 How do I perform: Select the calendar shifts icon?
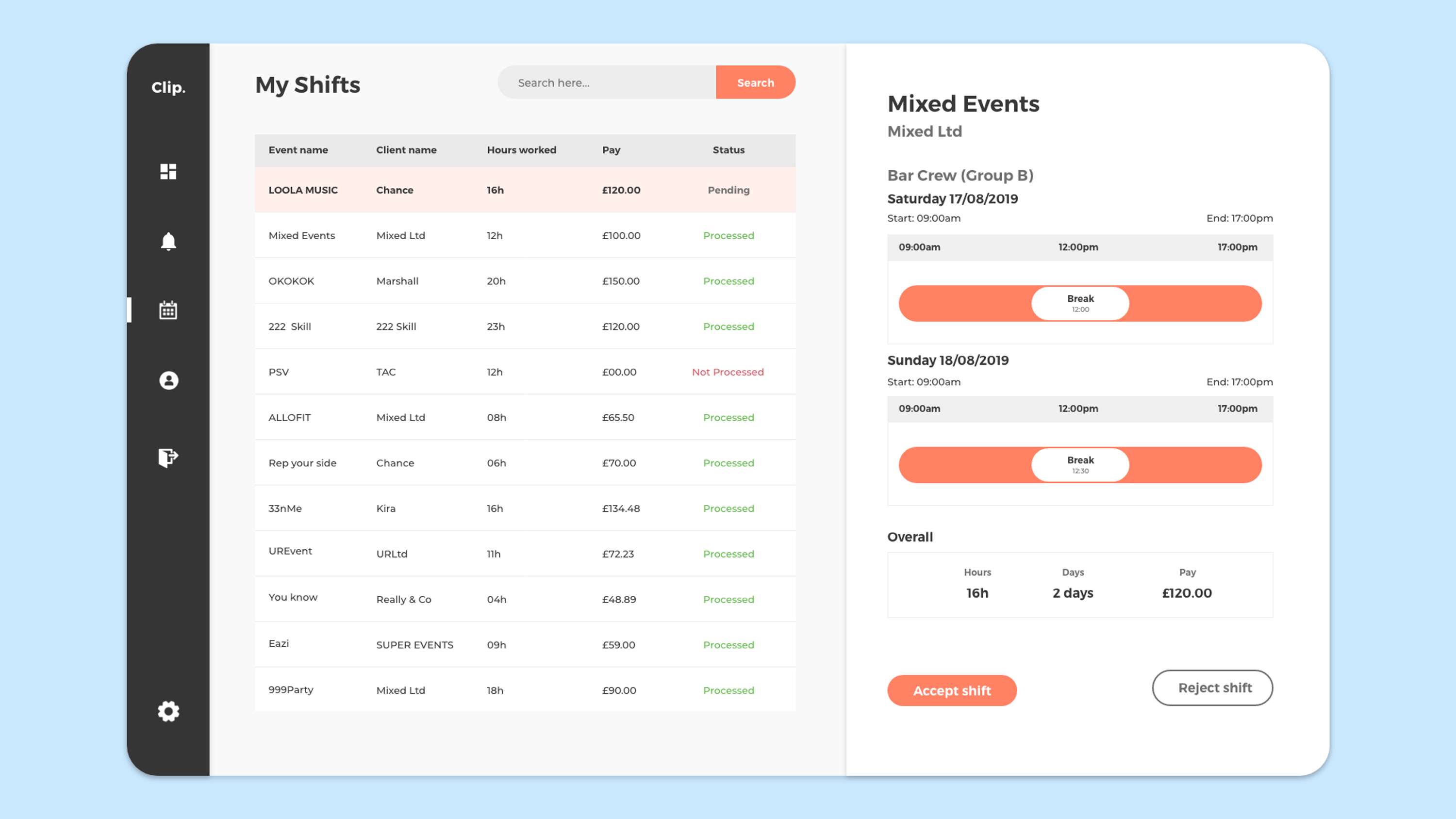click(168, 310)
